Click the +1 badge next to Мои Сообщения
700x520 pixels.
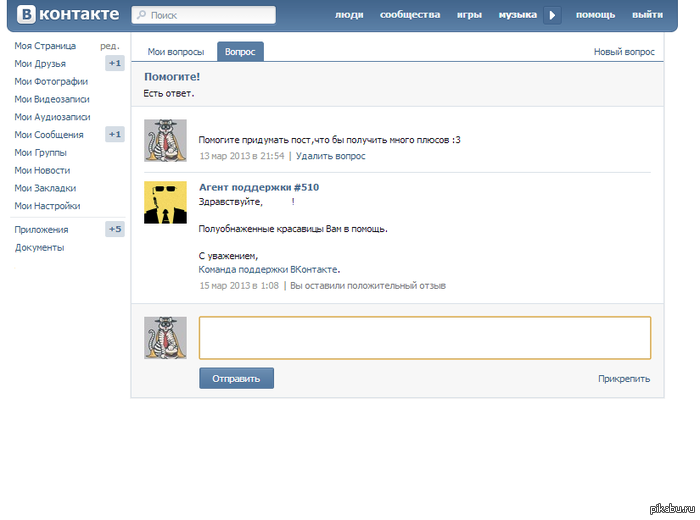[x=115, y=135]
